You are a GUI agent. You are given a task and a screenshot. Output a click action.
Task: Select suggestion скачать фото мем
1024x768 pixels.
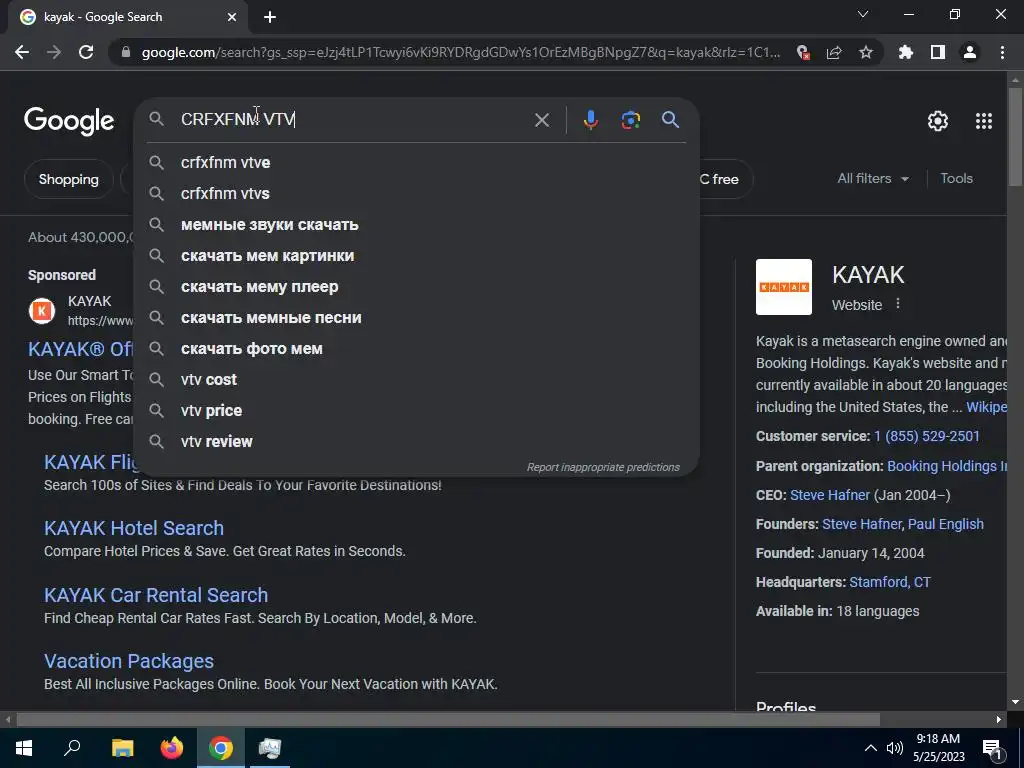click(x=417, y=349)
